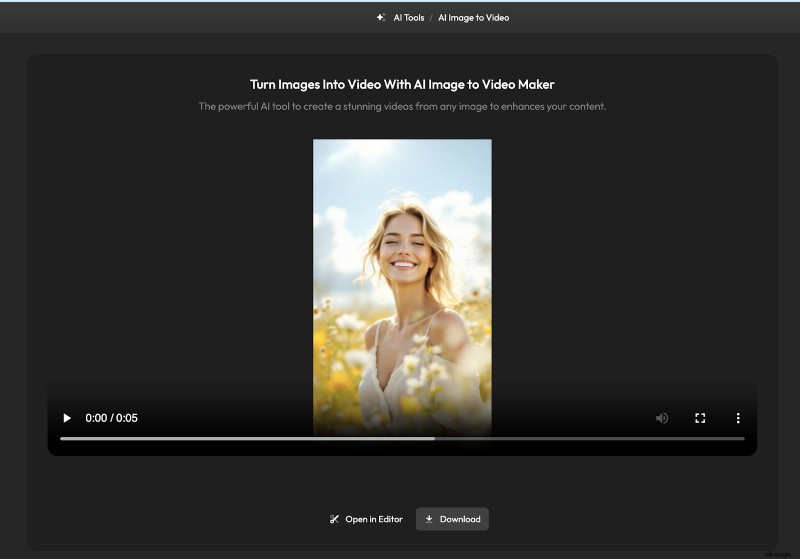Click the 0:00 / 0:05 time display
The width and height of the screenshot is (800, 559).
tap(111, 418)
